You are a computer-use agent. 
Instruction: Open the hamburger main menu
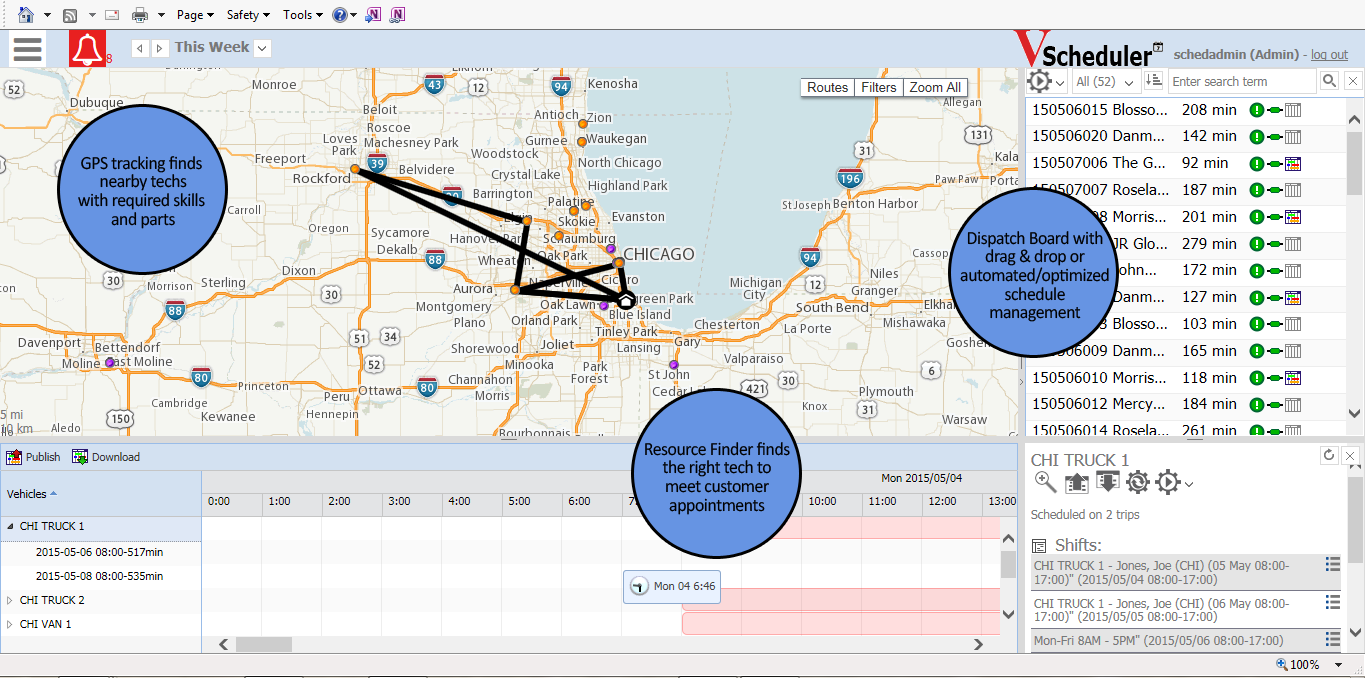coord(28,48)
